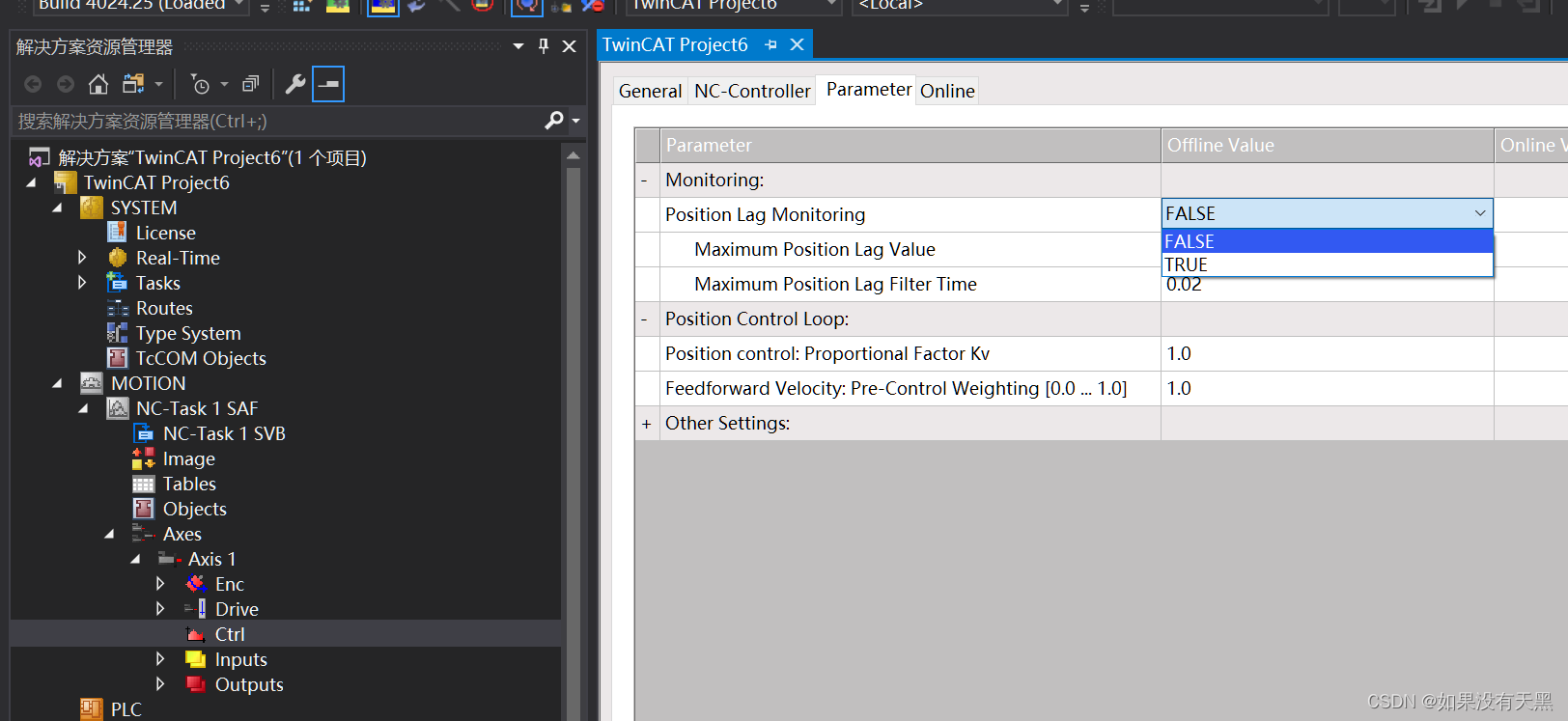Click the Parameter column header

pos(910,145)
